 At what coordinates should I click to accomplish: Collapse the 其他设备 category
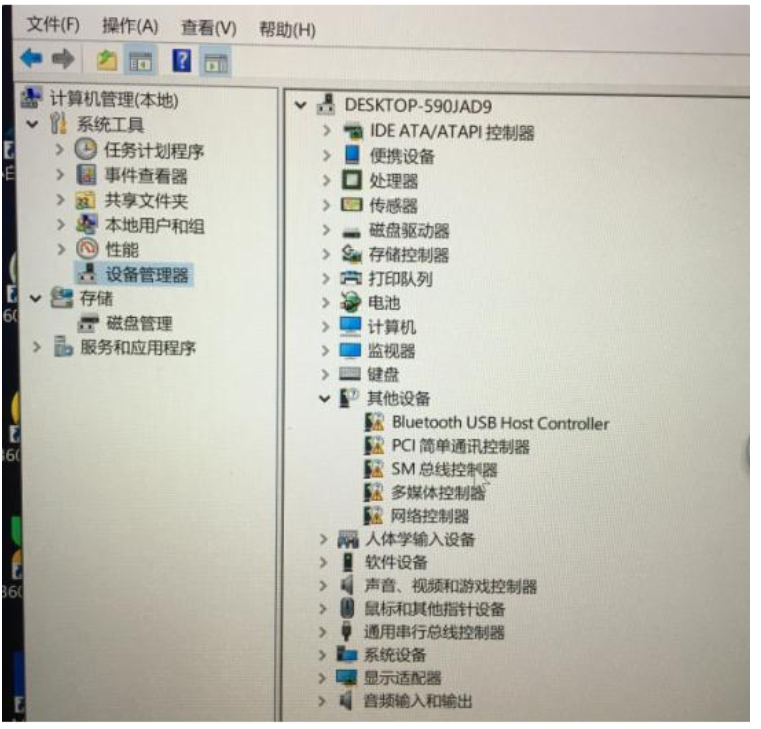coord(325,398)
